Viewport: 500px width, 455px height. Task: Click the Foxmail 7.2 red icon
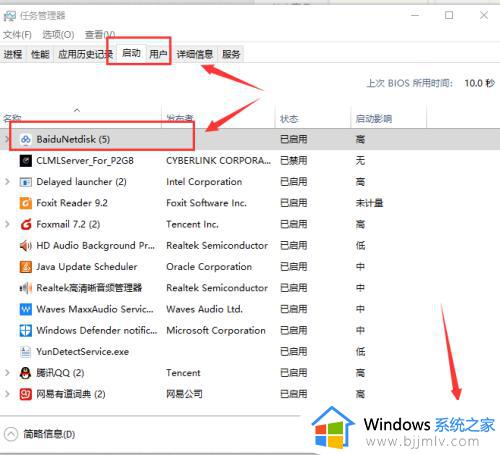[26, 224]
